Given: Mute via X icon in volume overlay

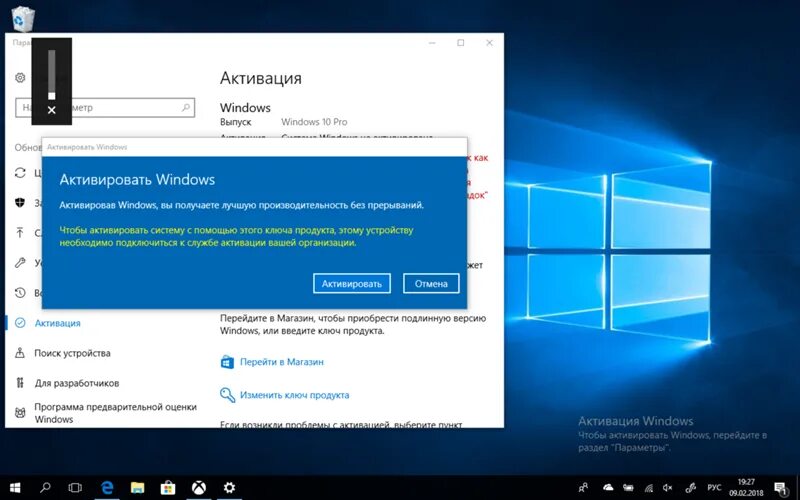Looking at the screenshot, I should 52,110.
